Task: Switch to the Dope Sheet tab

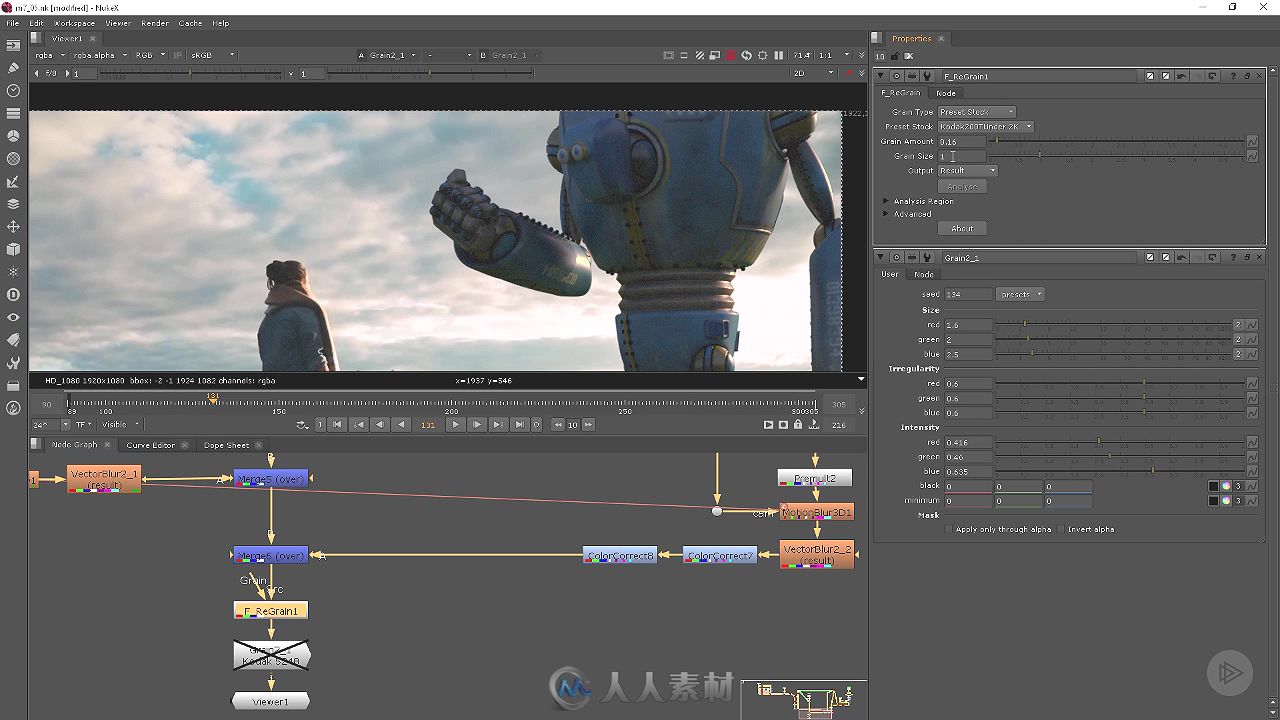Action: tap(226, 445)
